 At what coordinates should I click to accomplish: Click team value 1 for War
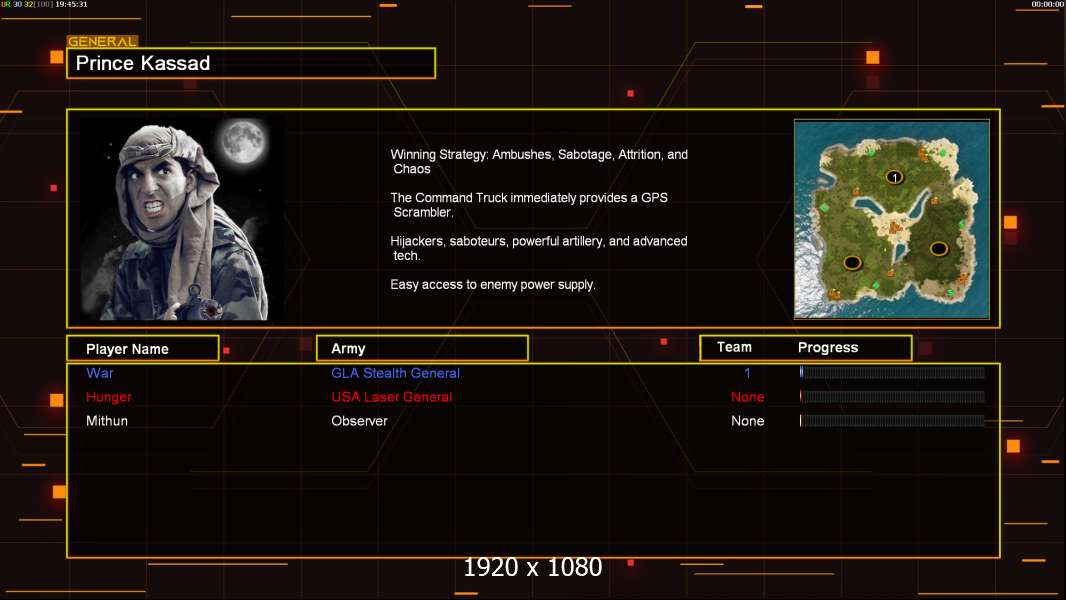point(747,373)
